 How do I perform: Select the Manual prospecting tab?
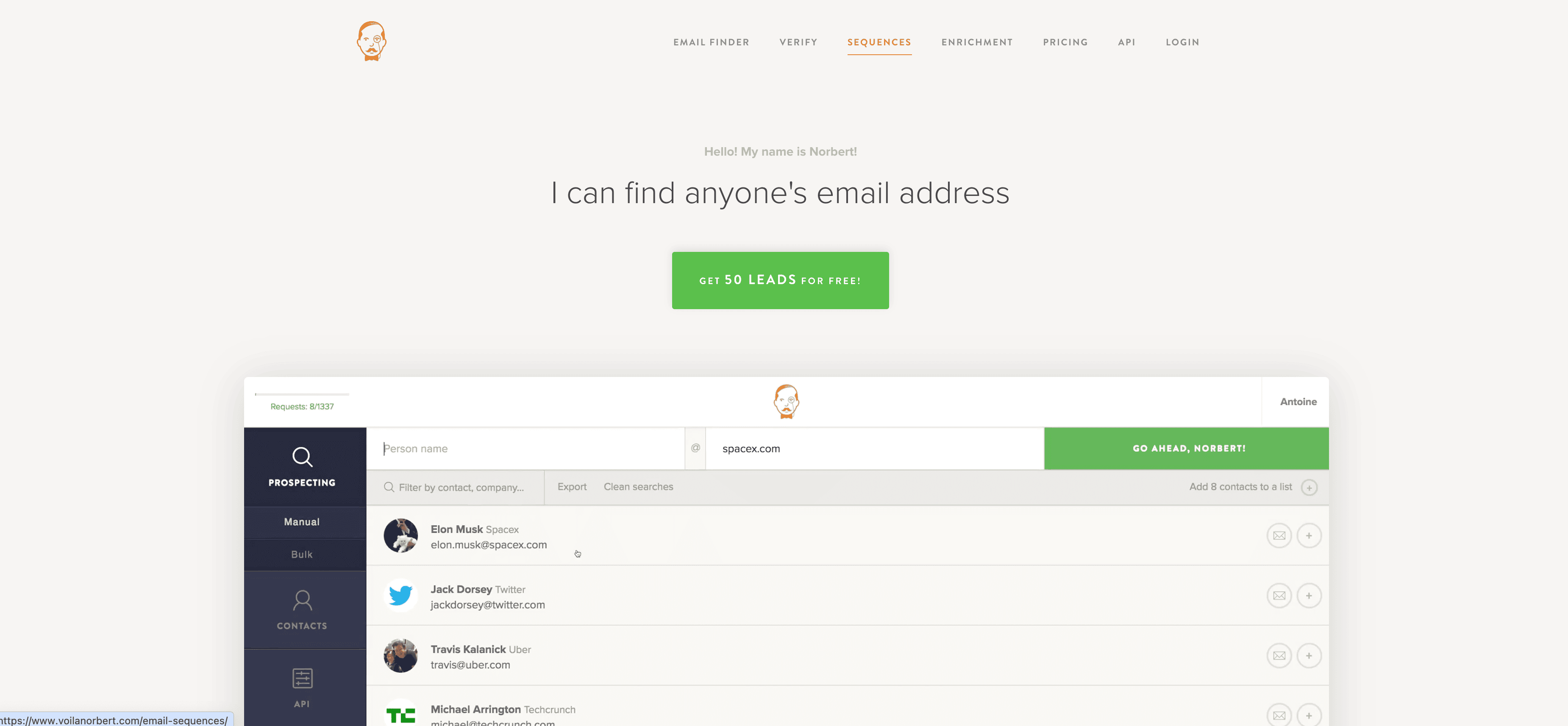302,522
